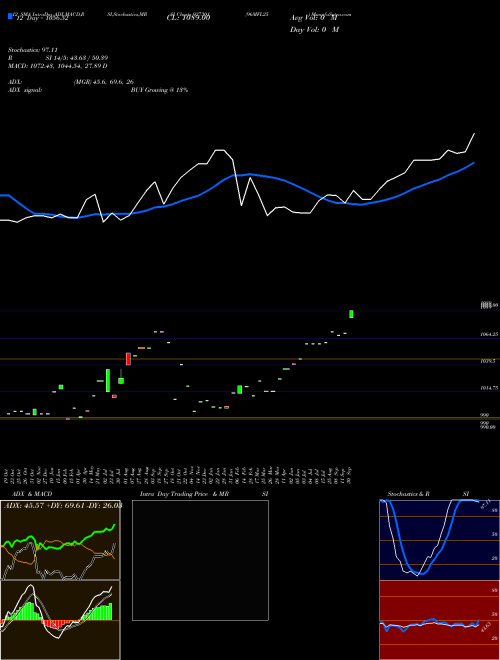Screen dimensions: 500x660
Task: Click the '1039.5' price axis label
Action: 488,361
